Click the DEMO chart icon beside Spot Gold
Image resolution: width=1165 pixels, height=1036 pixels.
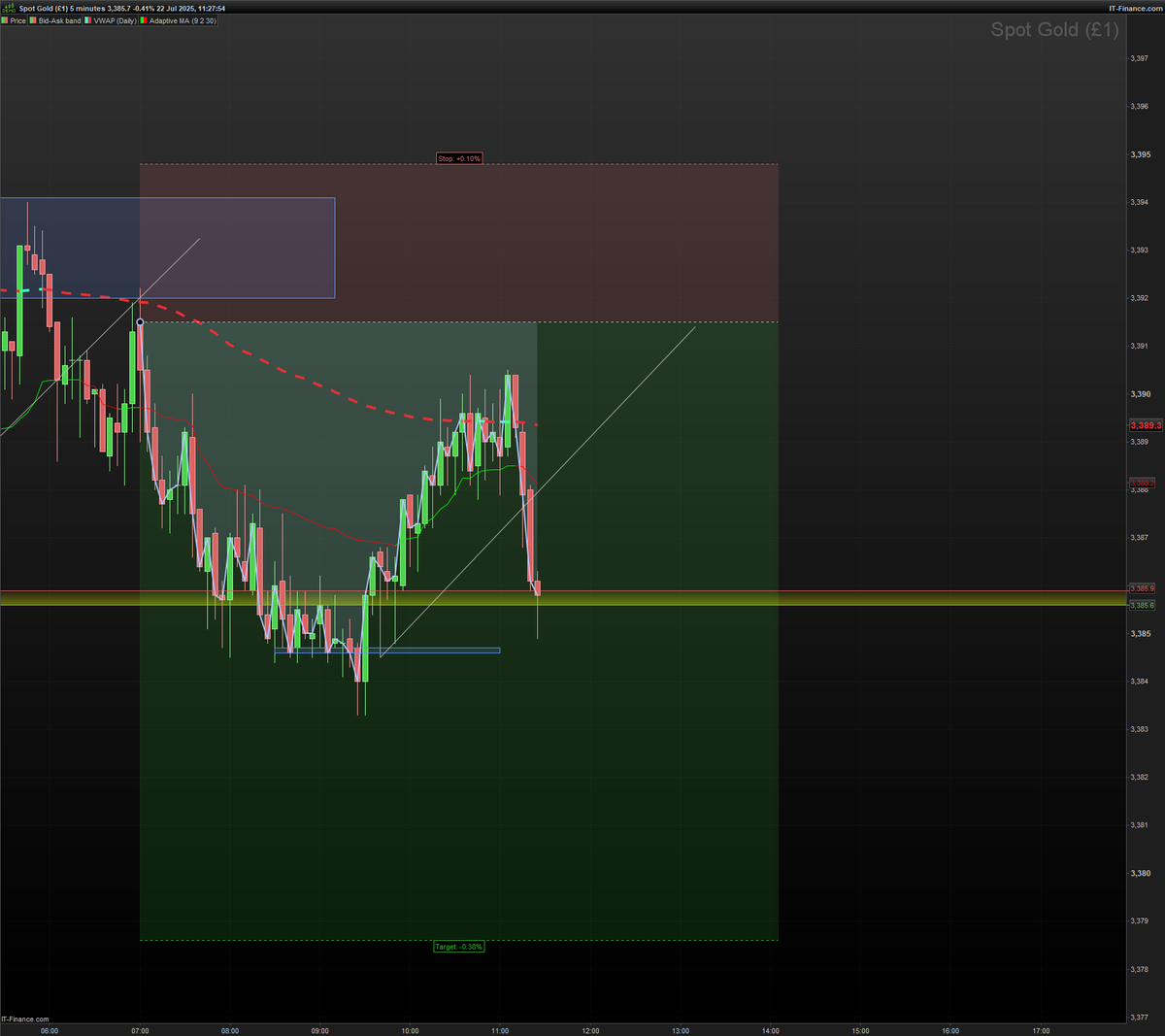click(x=9, y=8)
